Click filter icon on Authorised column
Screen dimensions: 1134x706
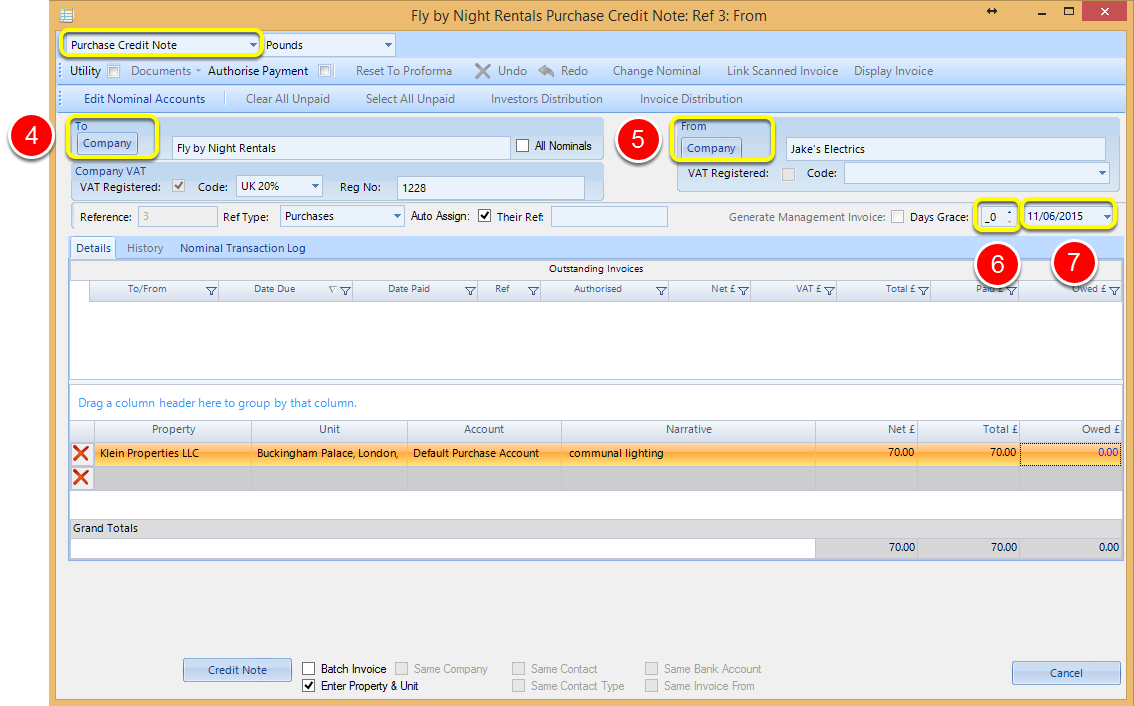coord(661,291)
